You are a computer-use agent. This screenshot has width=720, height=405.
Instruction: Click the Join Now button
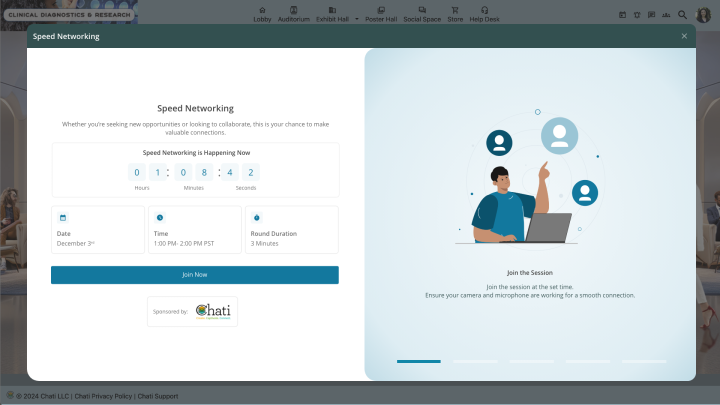[195, 275]
